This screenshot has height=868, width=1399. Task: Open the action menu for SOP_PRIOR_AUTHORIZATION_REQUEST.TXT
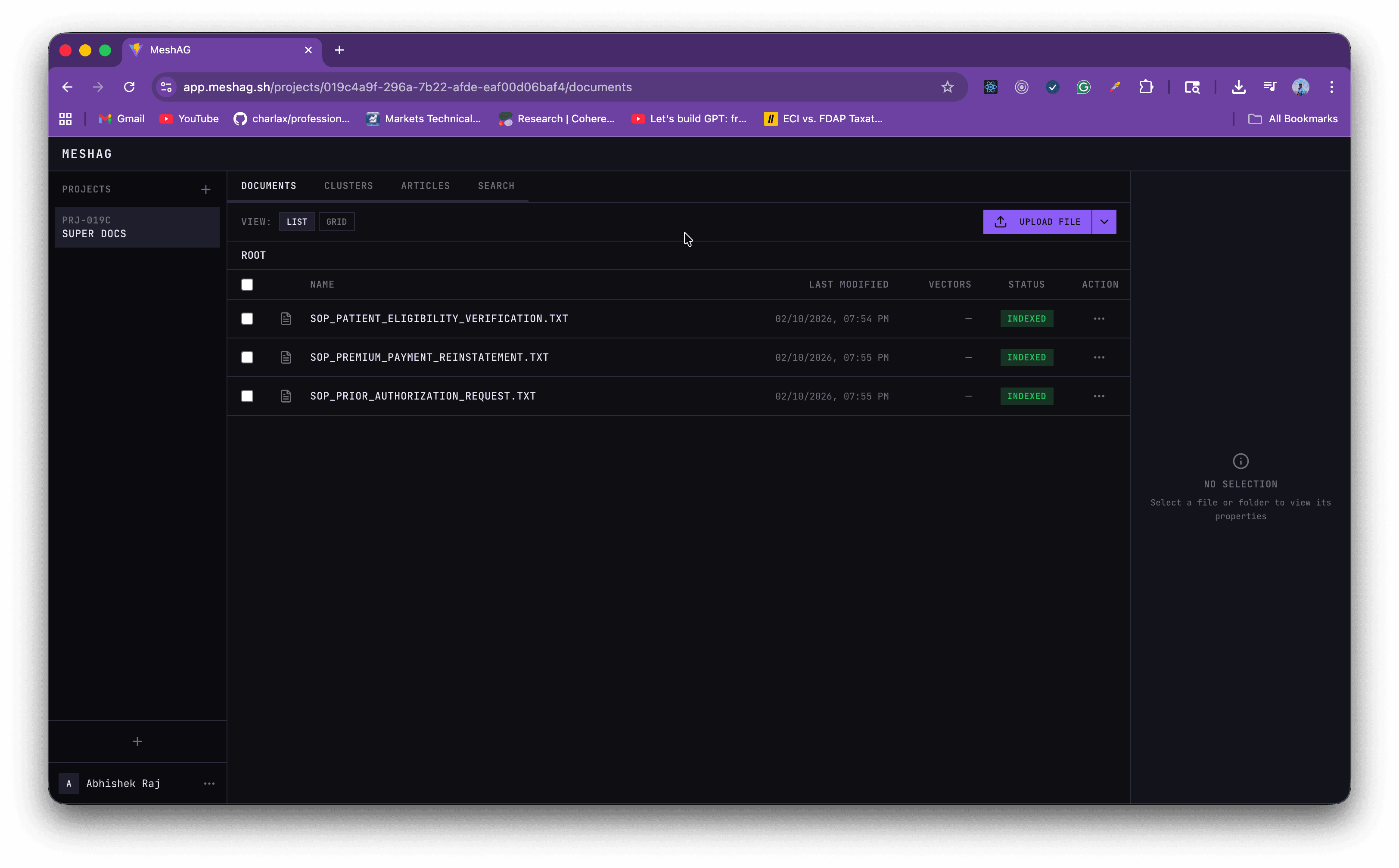click(x=1099, y=396)
